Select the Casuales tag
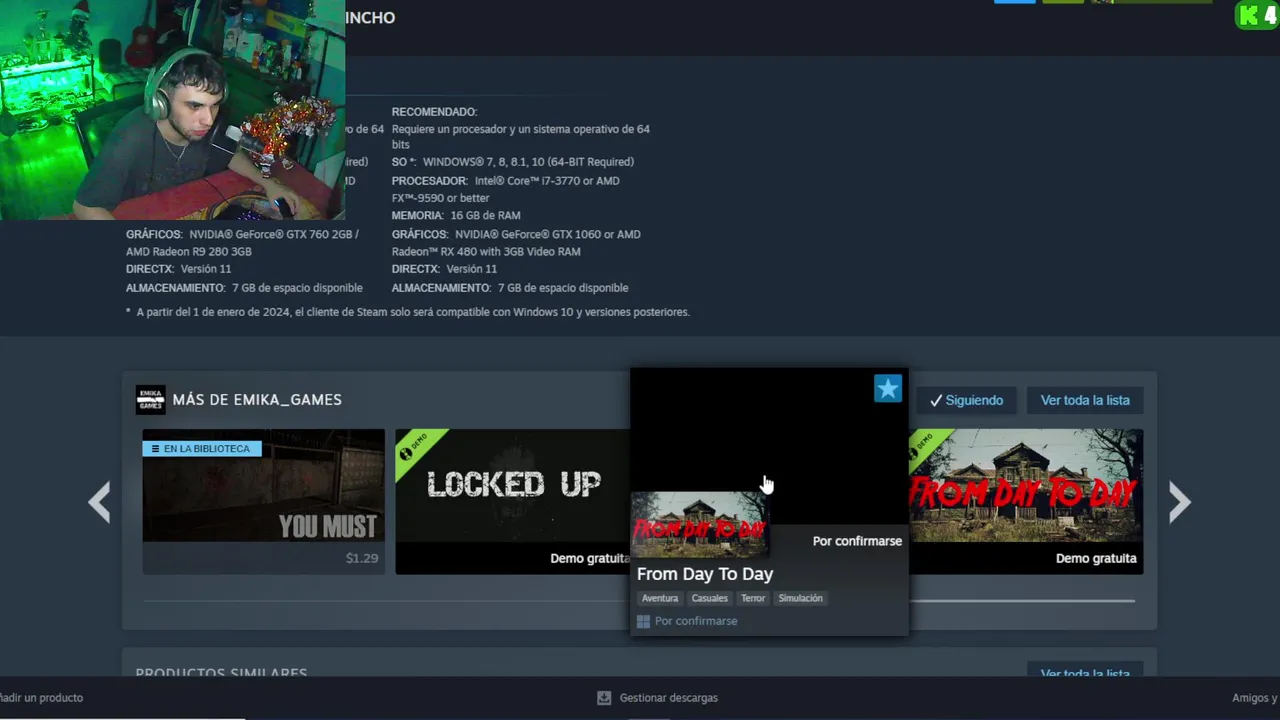Viewport: 1280px width, 720px height. click(x=710, y=598)
